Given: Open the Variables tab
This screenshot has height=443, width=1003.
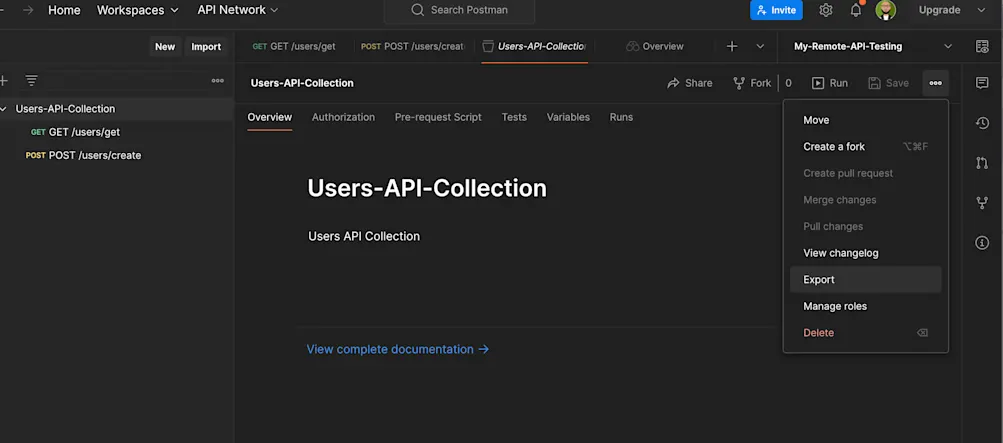Looking at the screenshot, I should click(x=568, y=117).
